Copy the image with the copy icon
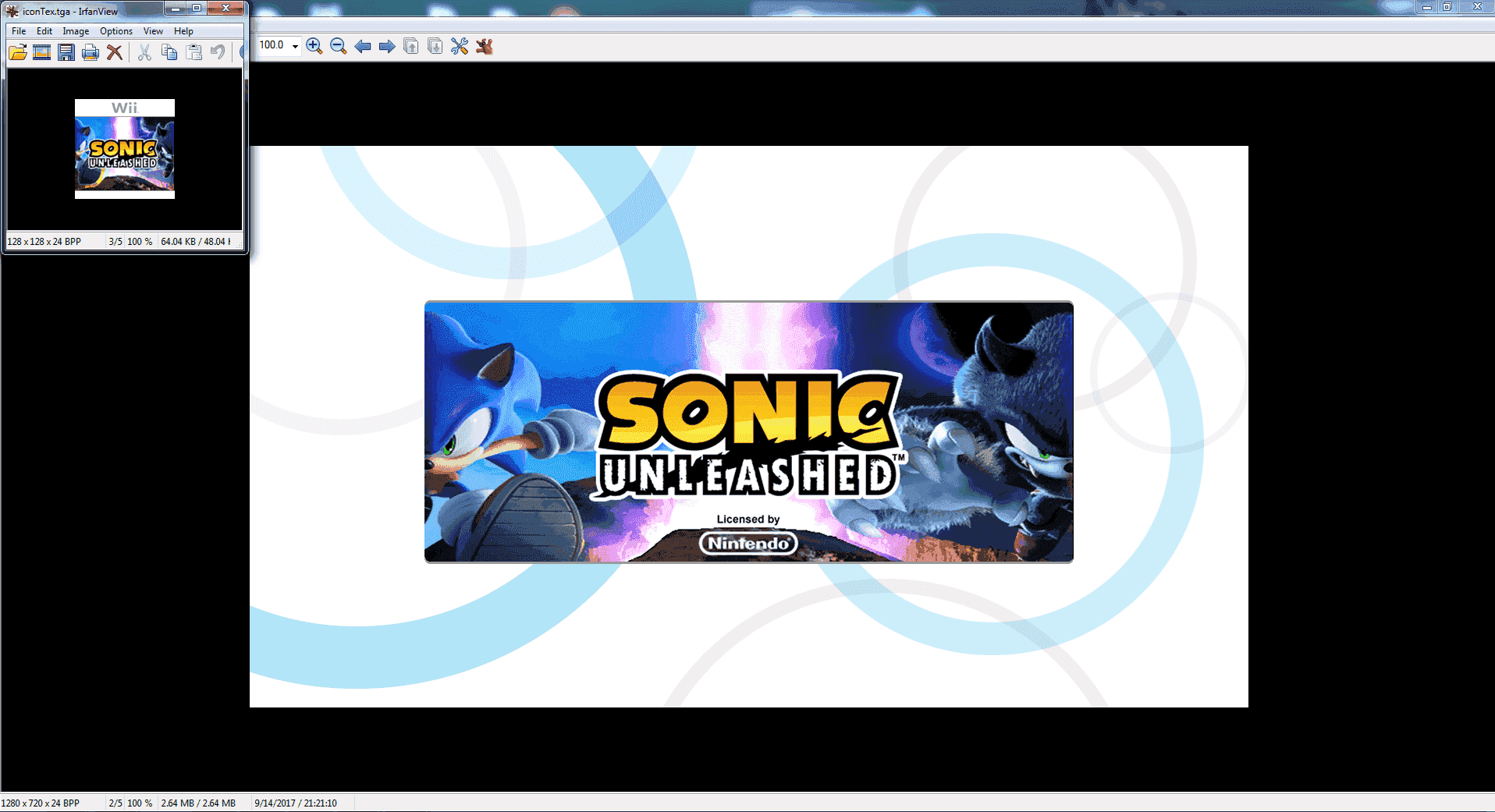The width and height of the screenshot is (1495, 812). pyautogui.click(x=169, y=52)
